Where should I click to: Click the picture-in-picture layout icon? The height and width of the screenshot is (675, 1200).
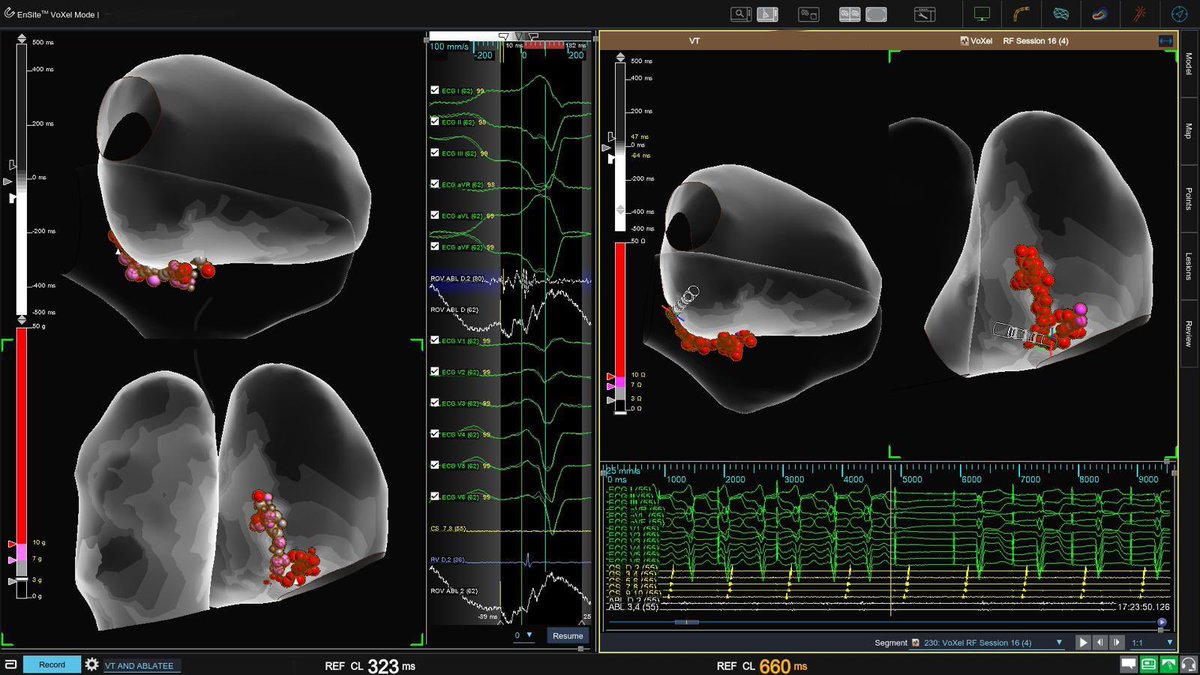(x=807, y=14)
